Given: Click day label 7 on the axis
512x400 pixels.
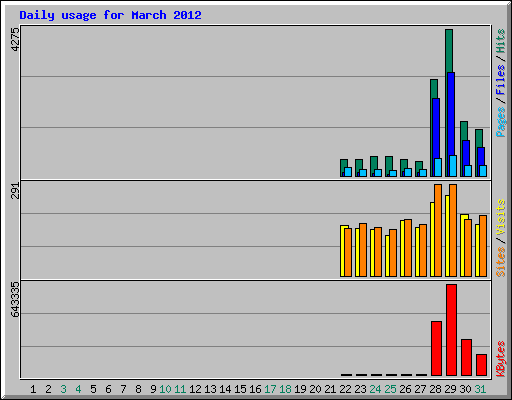Looking at the screenshot, I should click(x=123, y=389).
